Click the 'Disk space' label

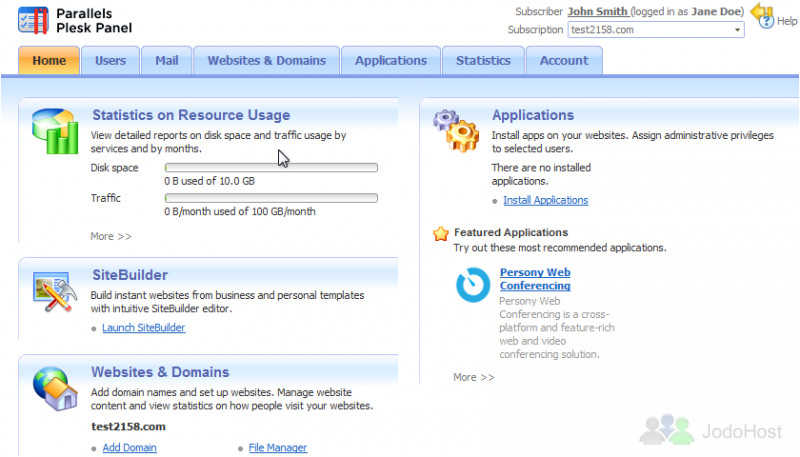pos(114,168)
